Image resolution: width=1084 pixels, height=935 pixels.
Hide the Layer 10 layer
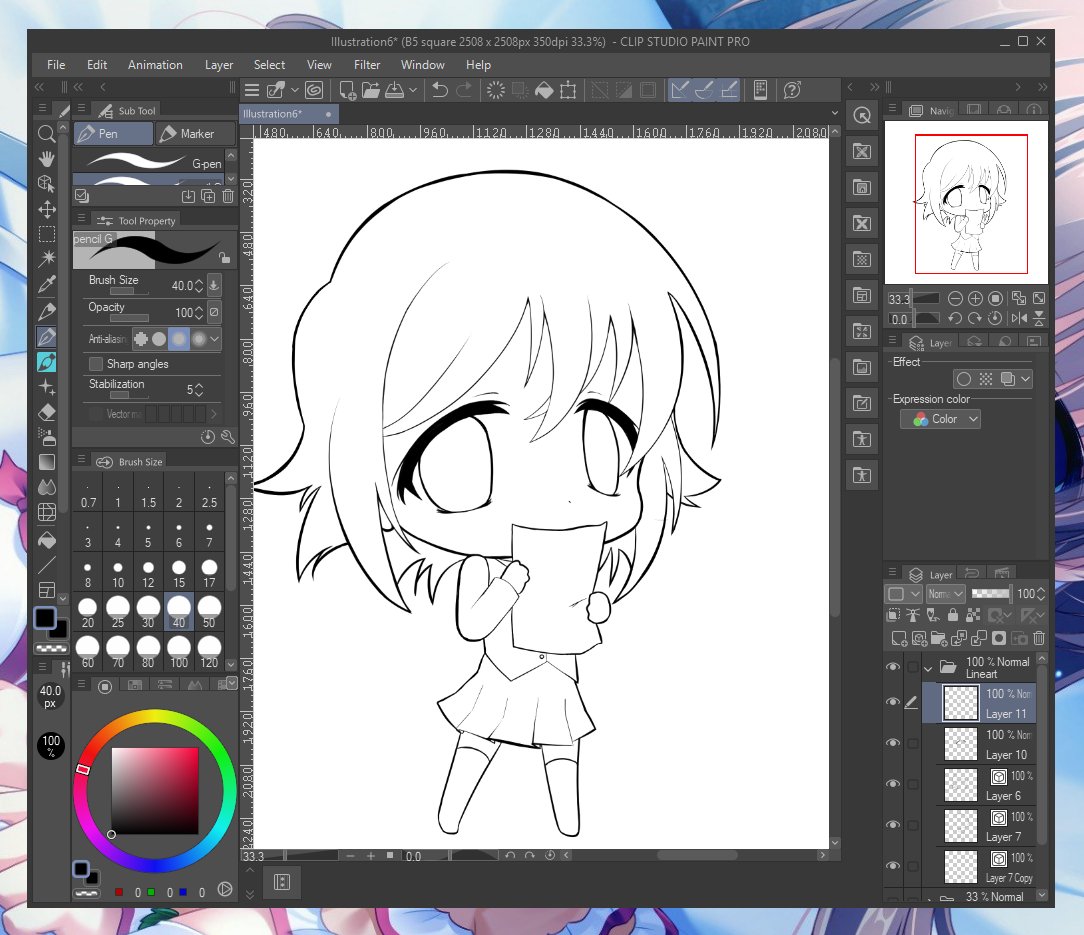click(893, 743)
